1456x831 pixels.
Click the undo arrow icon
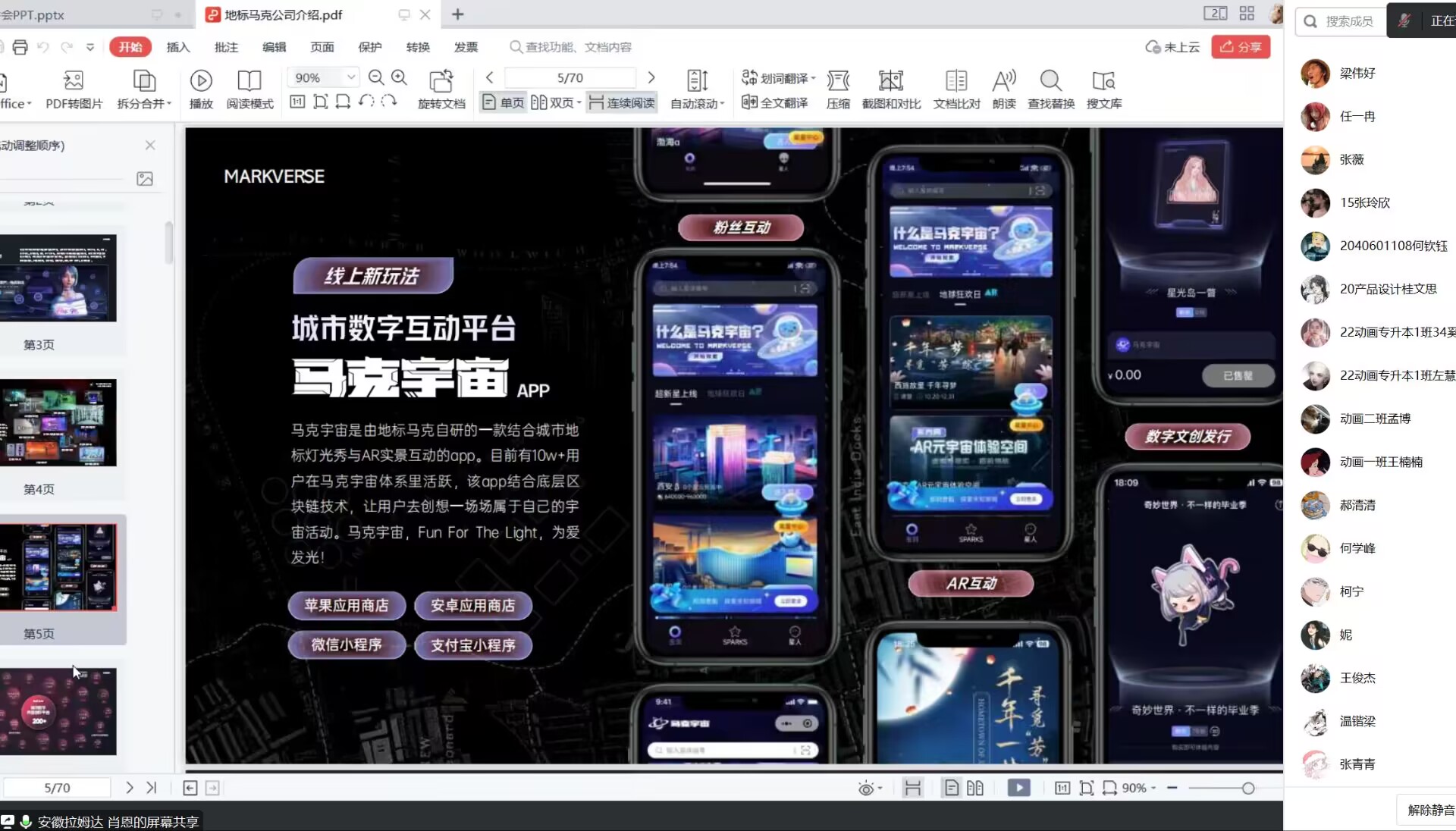[x=43, y=47]
